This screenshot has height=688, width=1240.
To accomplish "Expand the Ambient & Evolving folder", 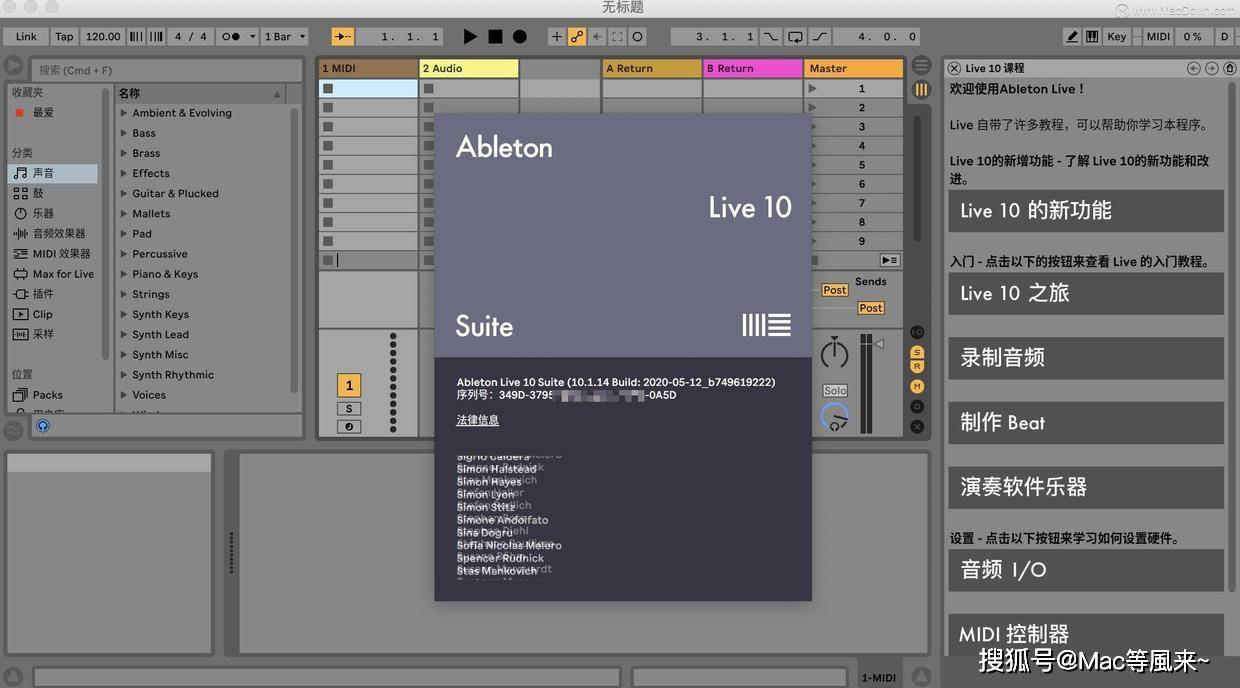I will [x=124, y=113].
